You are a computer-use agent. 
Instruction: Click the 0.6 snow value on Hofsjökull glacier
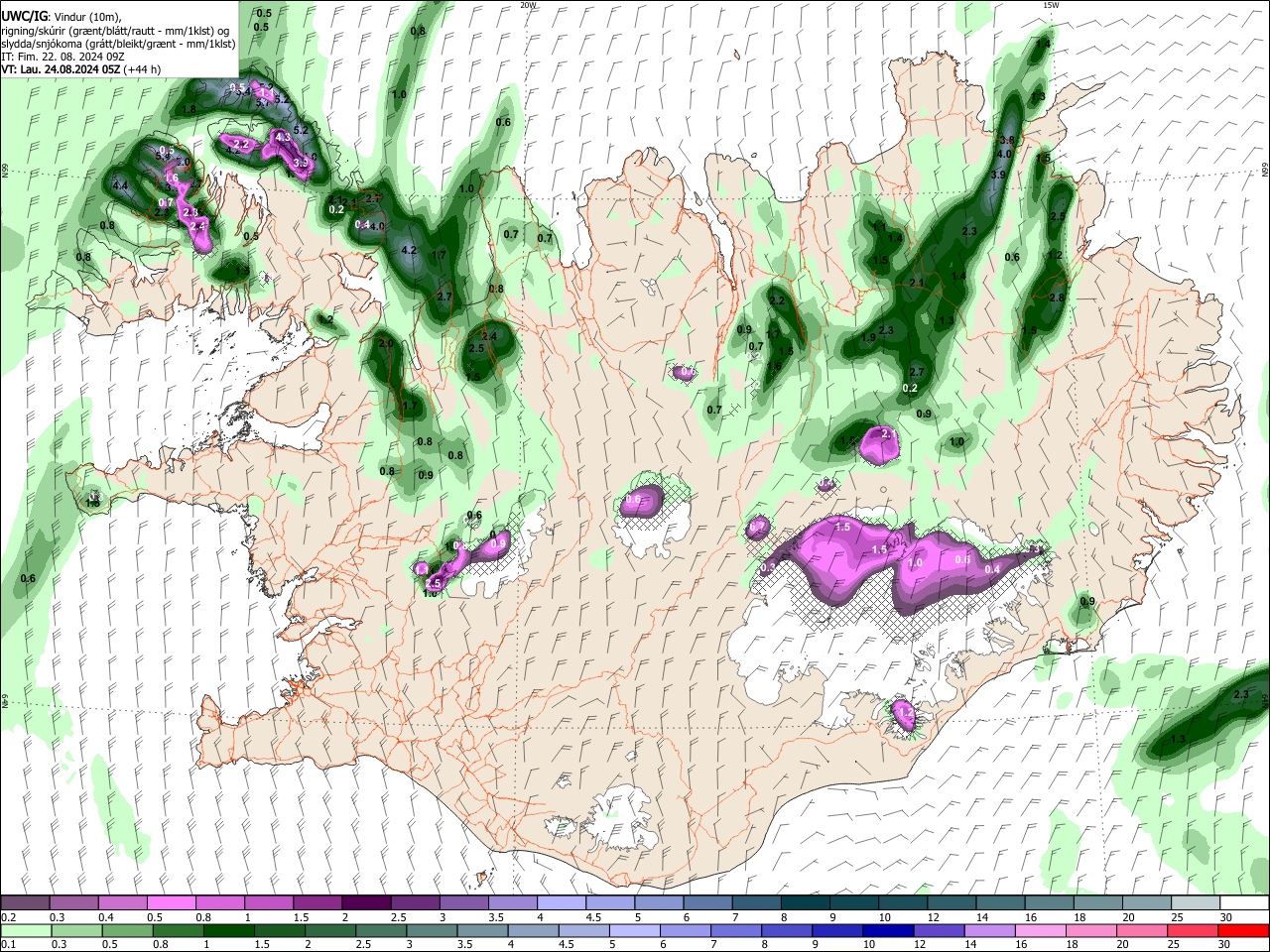click(634, 500)
